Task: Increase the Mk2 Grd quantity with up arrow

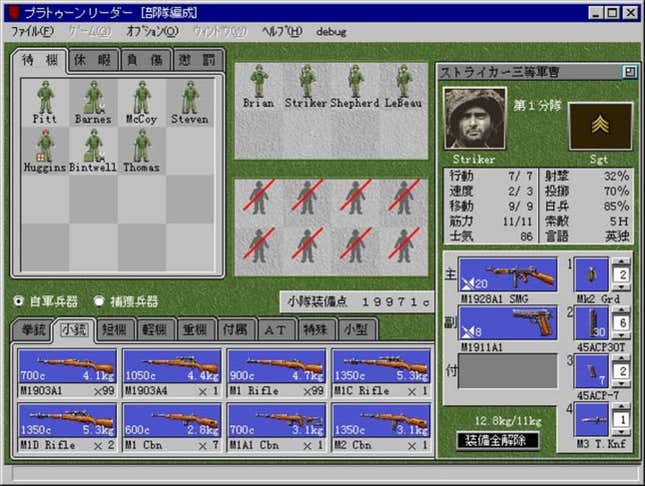Action: (x=621, y=262)
